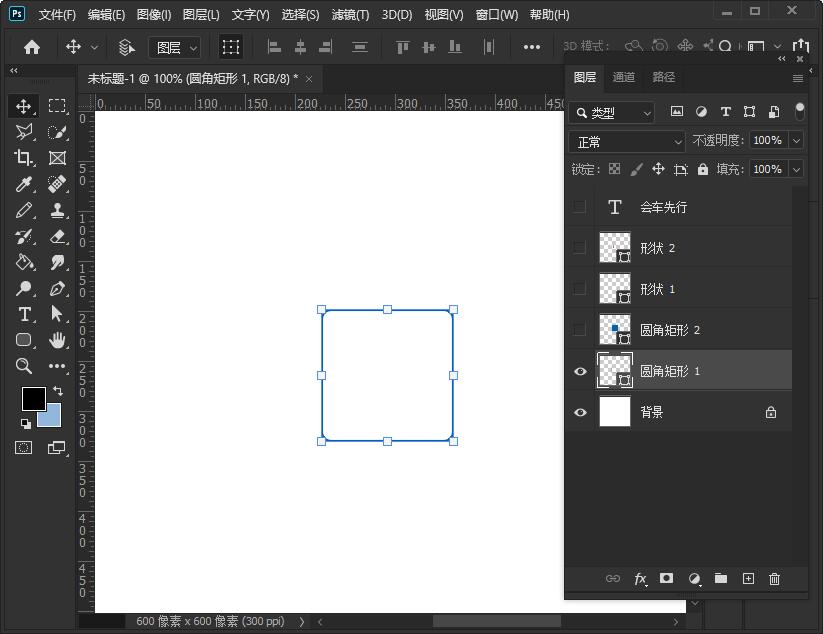Screen dimensions: 823x634
Task: Open the 正常 blend mode dropdown
Action: point(627,142)
